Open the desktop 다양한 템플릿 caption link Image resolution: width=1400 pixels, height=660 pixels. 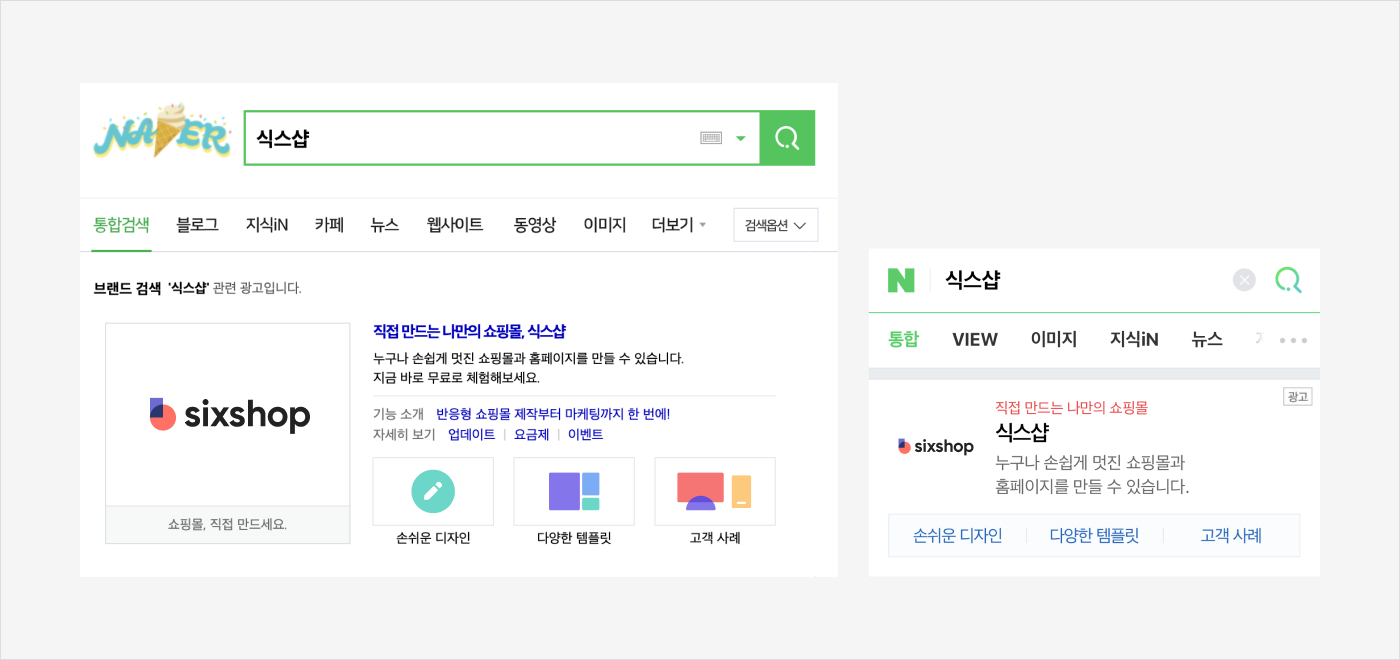[574, 538]
